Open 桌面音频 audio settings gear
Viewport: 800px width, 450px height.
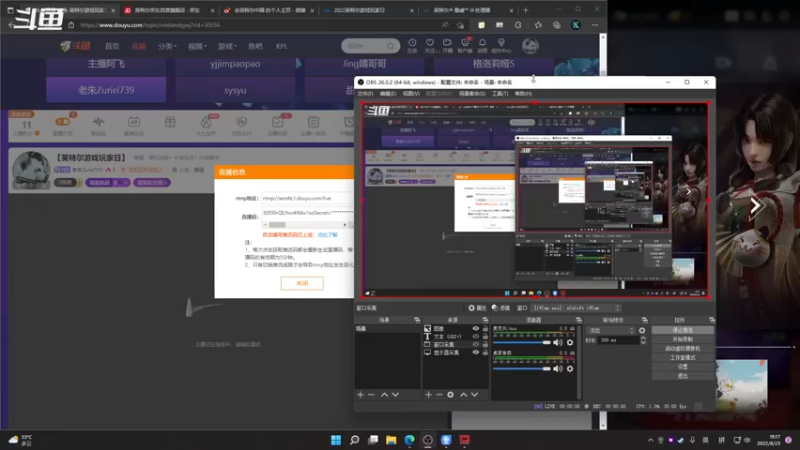click(570, 368)
